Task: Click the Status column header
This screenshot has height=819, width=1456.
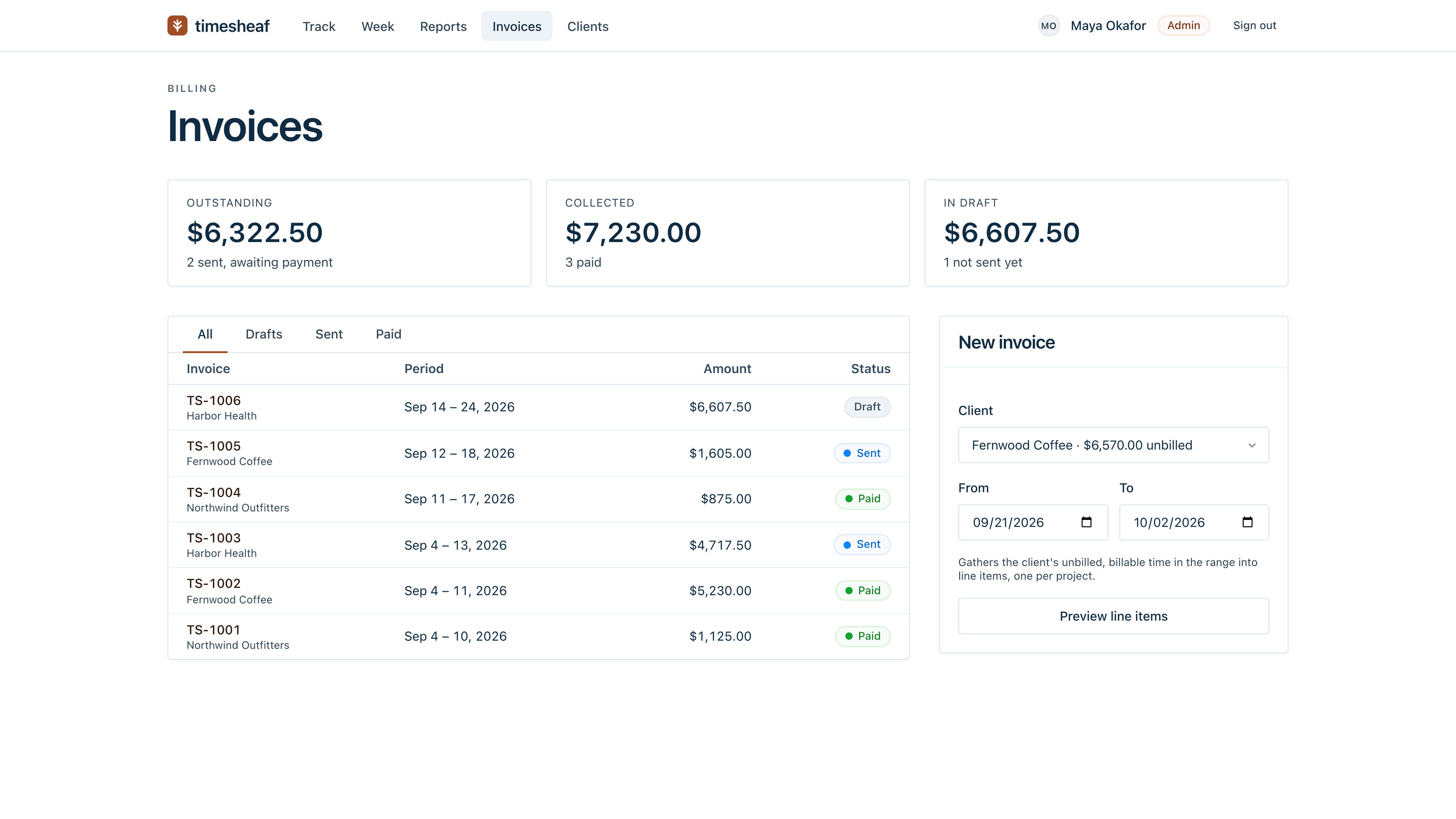Action: pyautogui.click(x=871, y=369)
